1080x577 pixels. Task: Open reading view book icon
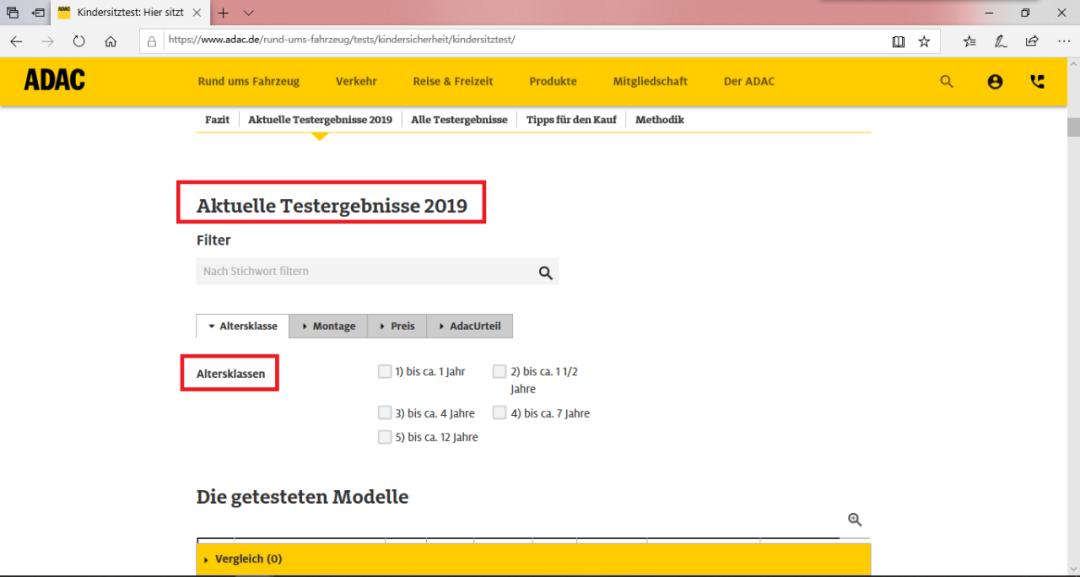(898, 41)
